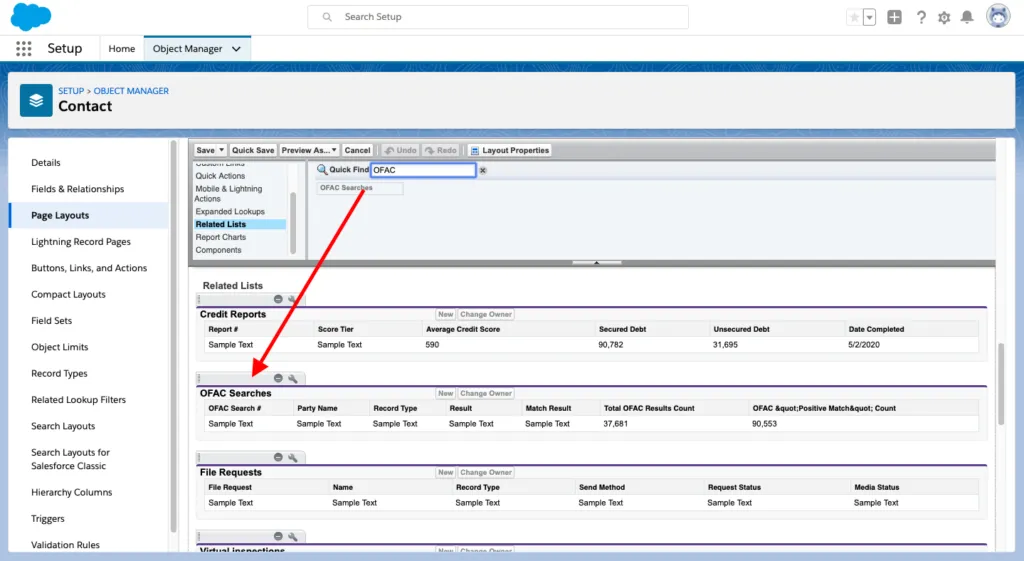Remove the Virtual Inspections related list

click(x=278, y=536)
